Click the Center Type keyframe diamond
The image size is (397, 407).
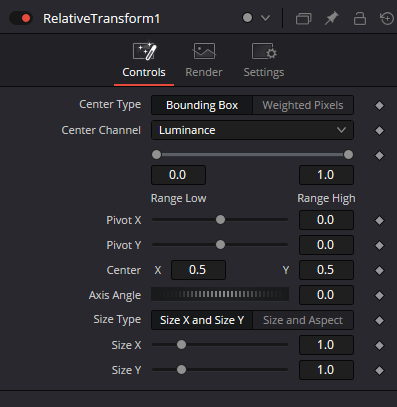(x=379, y=106)
